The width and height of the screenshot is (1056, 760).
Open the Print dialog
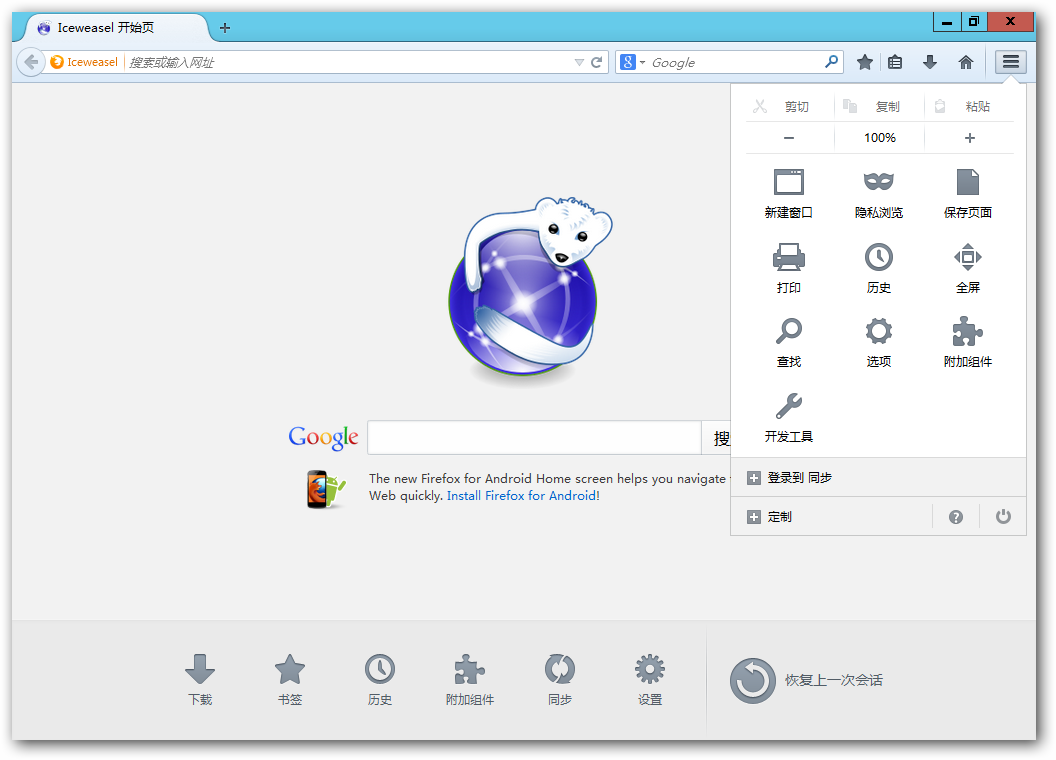click(788, 267)
